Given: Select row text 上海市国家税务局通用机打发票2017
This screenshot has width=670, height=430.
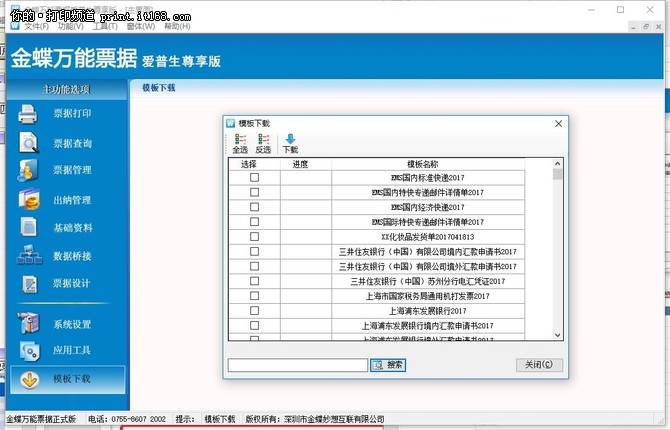Looking at the screenshot, I should click(x=428, y=296).
